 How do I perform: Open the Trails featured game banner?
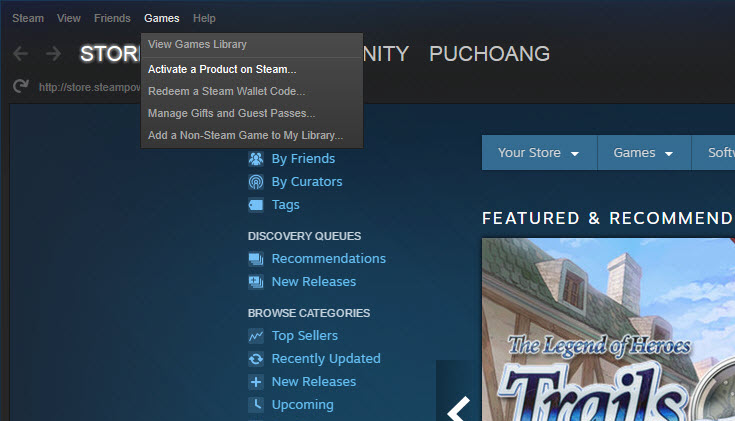(x=608, y=330)
